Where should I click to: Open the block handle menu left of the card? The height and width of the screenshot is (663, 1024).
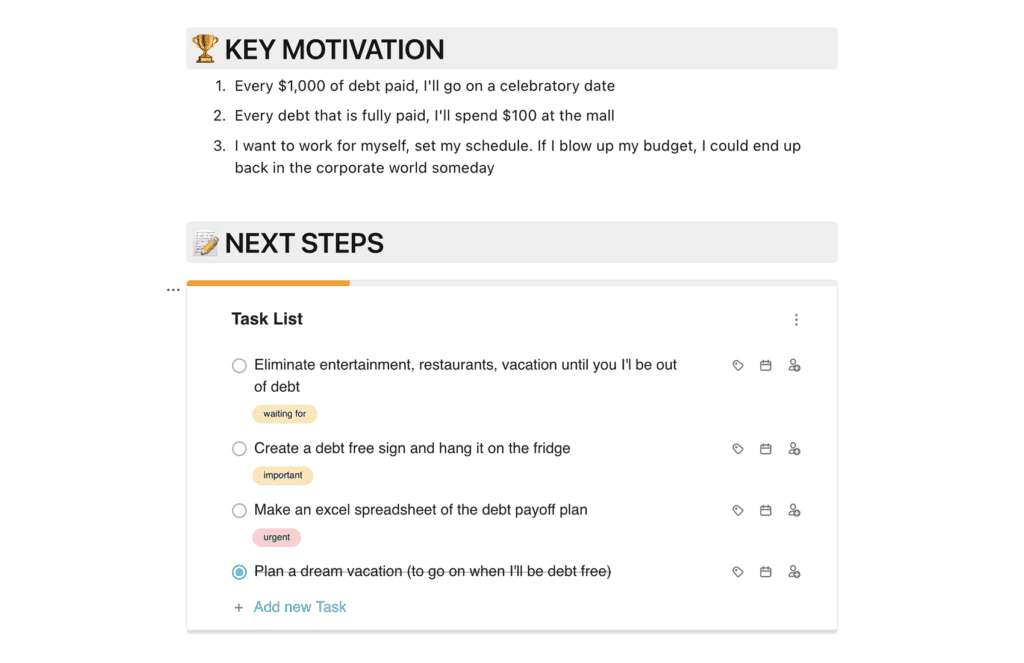click(173, 289)
